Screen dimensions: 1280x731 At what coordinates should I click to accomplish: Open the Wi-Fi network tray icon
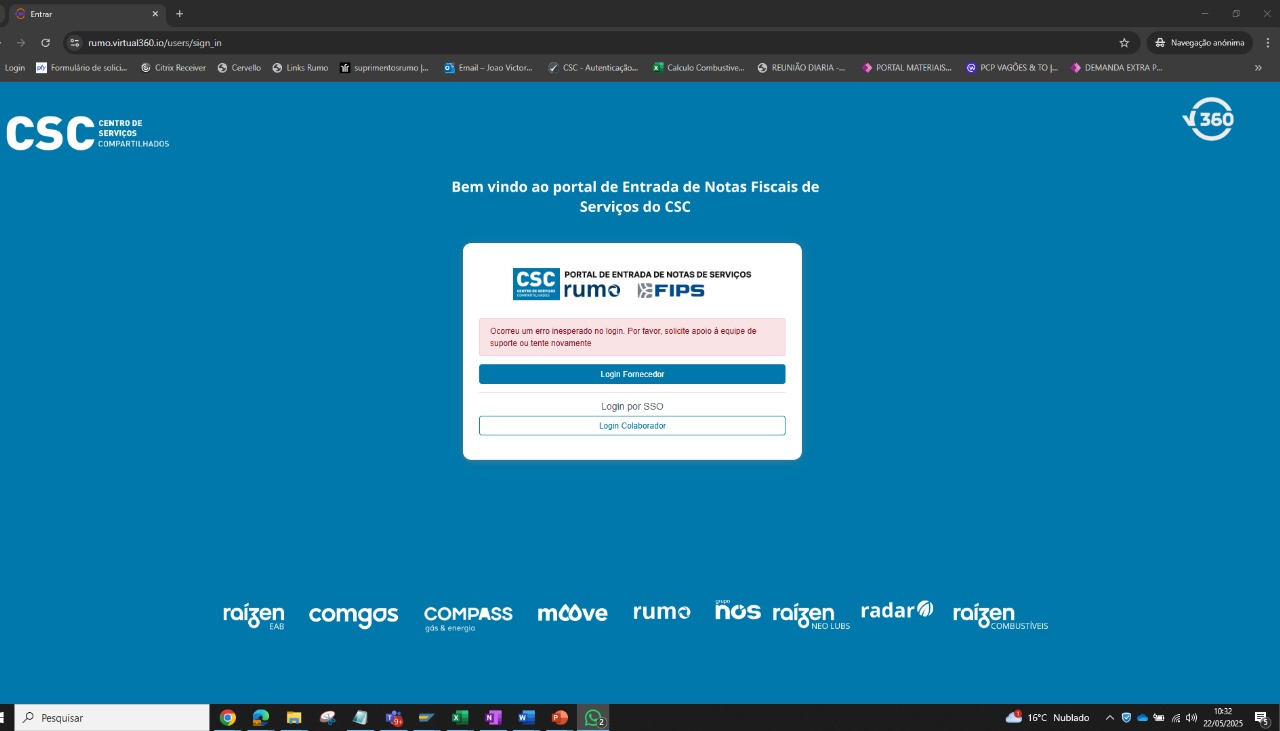point(1176,718)
